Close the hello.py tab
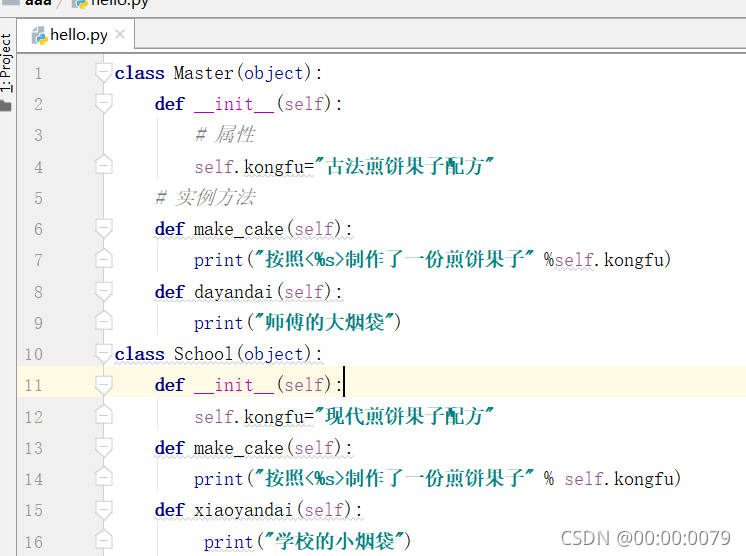 pos(120,34)
